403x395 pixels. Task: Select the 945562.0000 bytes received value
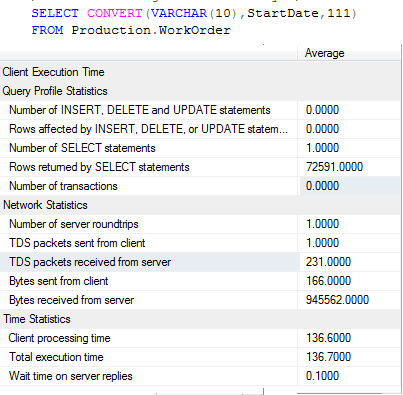pyautogui.click(x=337, y=300)
